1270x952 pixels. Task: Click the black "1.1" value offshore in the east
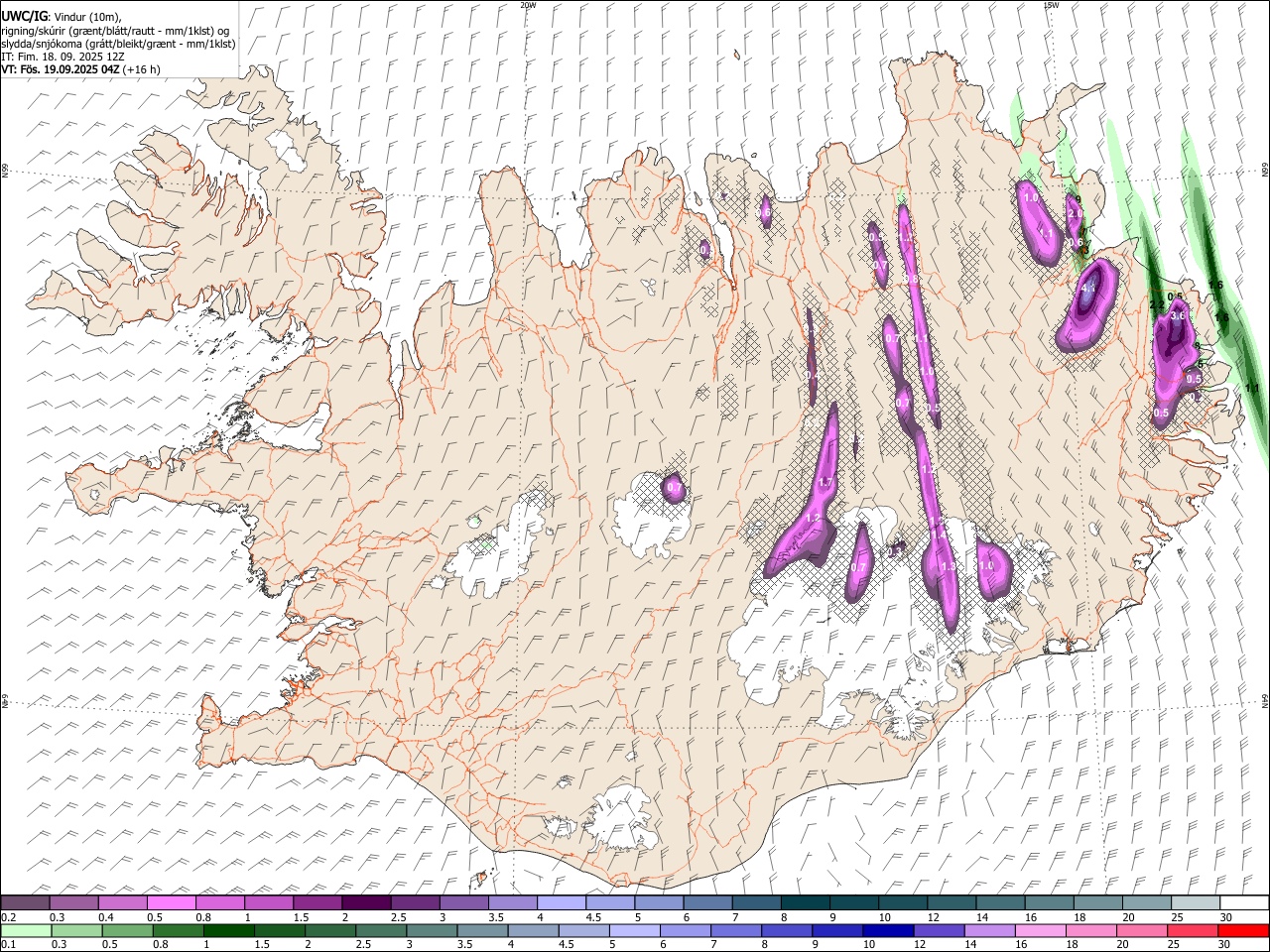click(1252, 389)
